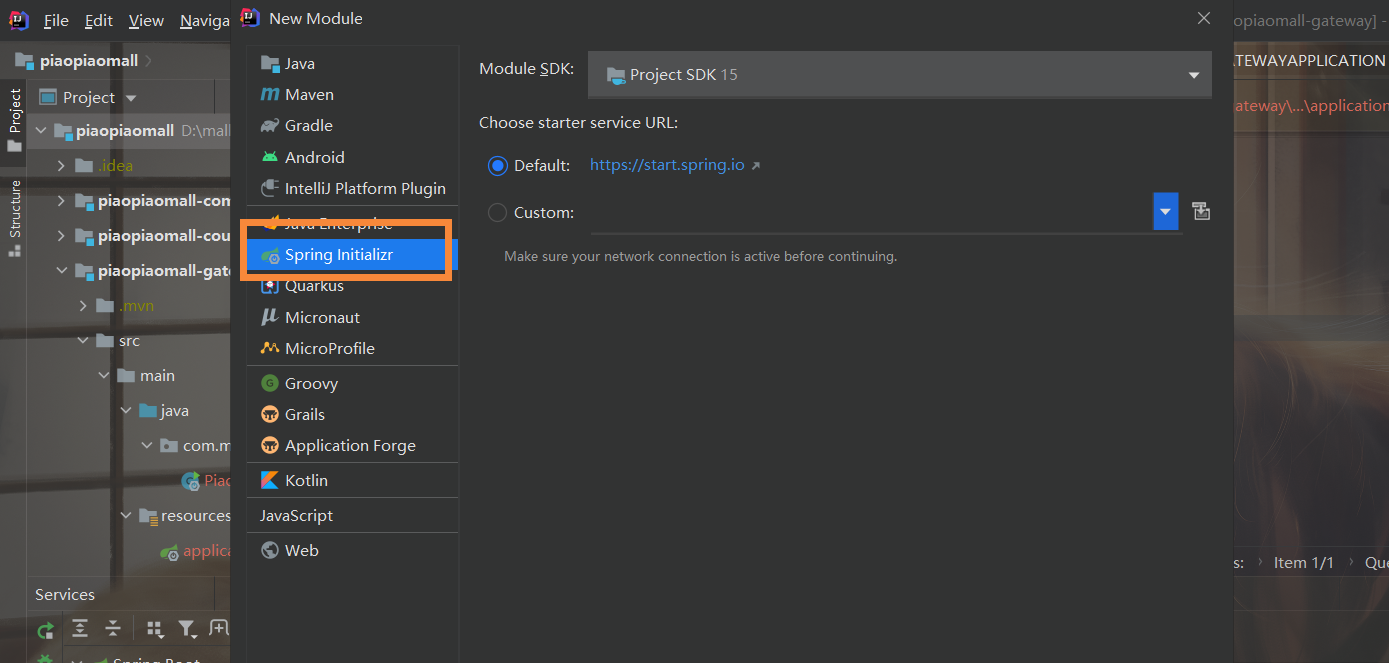Choose the Gradle module type
Viewport: 1389px width, 663px height.
click(308, 125)
